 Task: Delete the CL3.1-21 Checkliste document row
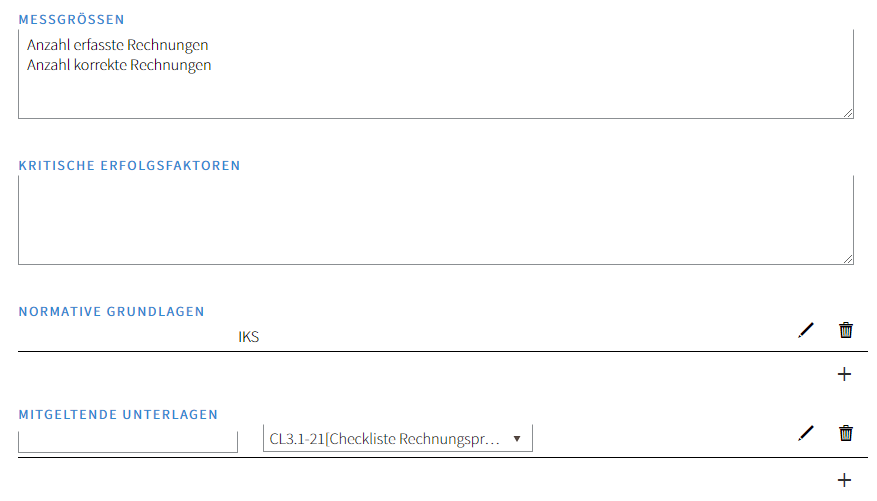coord(846,433)
